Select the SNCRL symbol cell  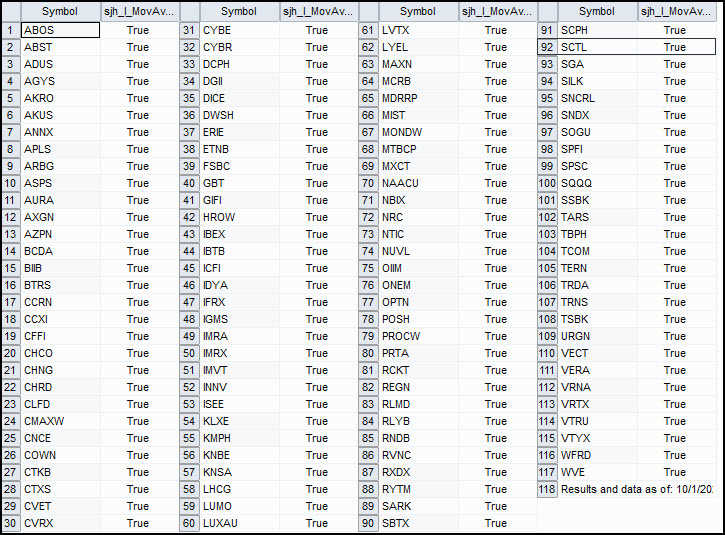pos(597,98)
